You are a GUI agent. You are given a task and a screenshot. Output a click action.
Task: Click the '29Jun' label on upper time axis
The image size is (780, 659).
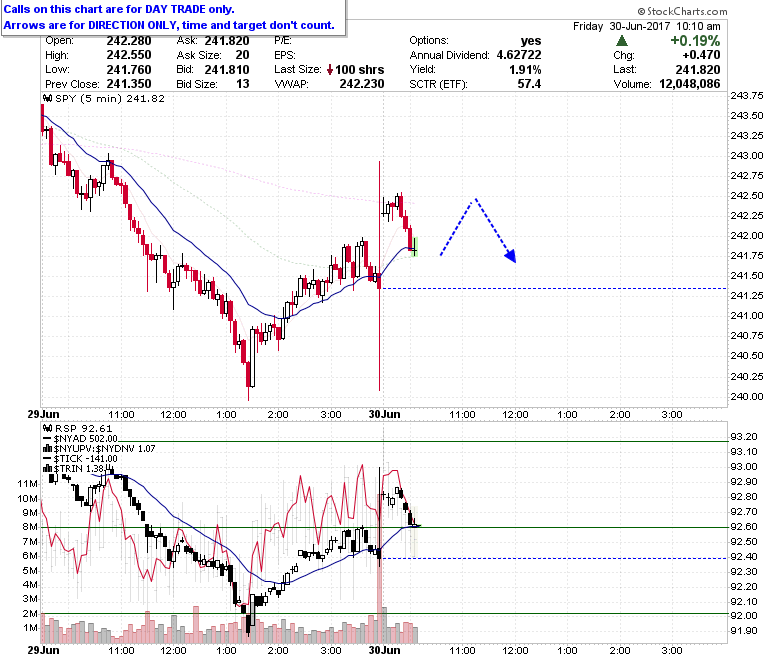point(43,414)
